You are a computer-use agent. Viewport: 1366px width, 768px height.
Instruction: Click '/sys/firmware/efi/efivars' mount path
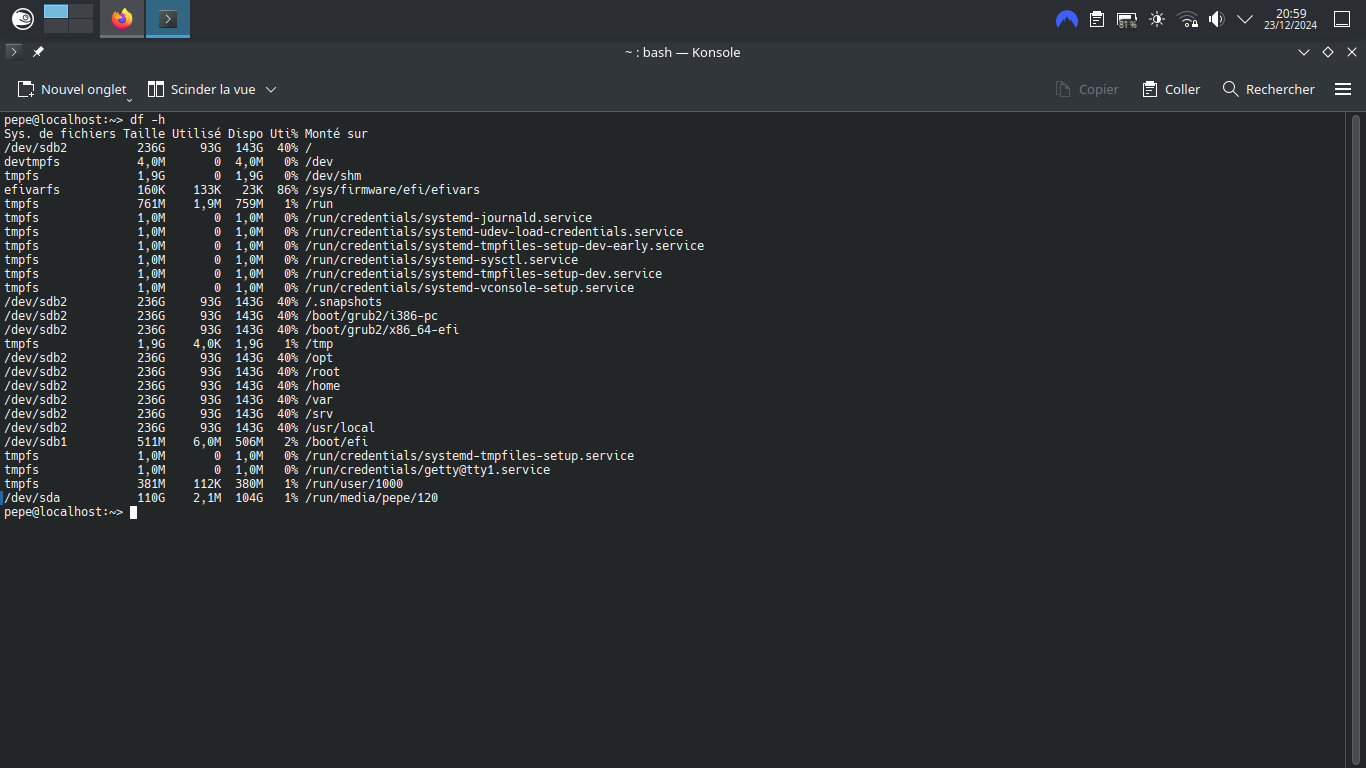click(x=392, y=190)
